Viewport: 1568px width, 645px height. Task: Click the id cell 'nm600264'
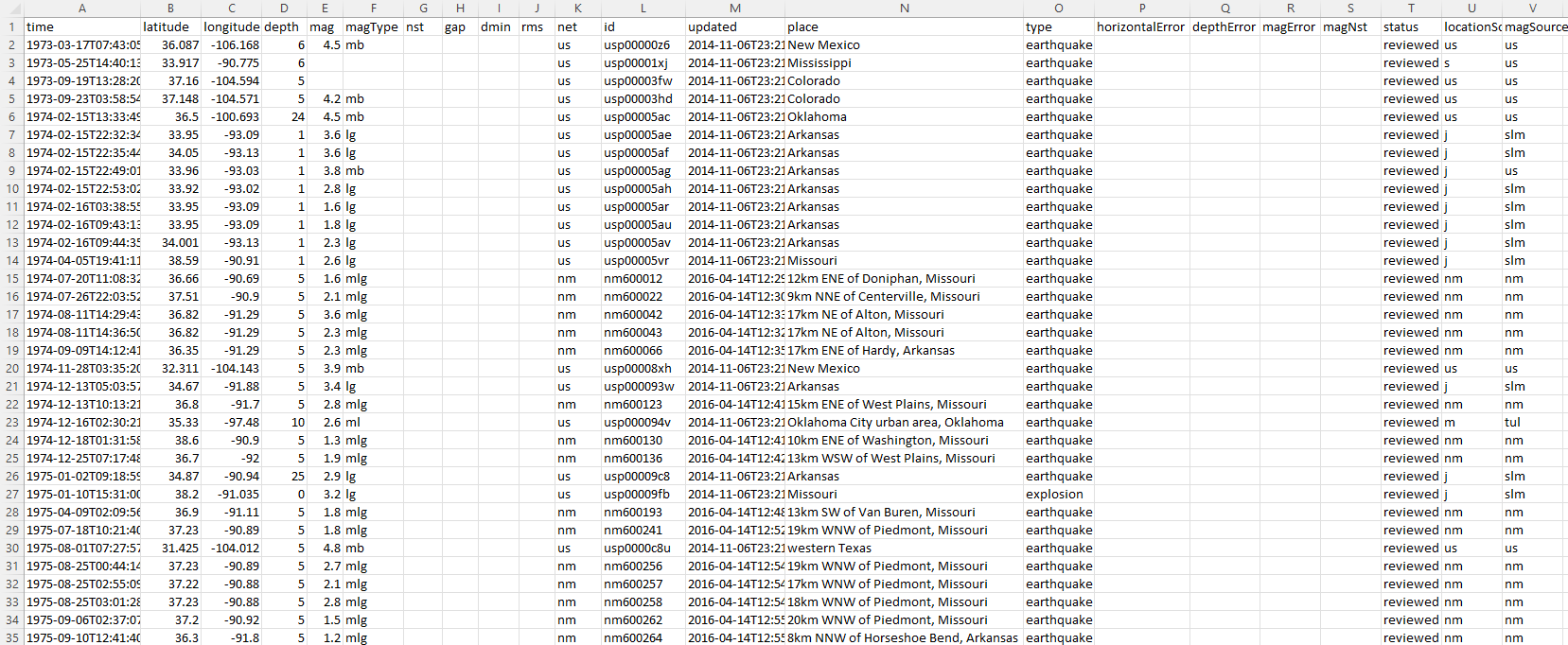coord(643,638)
